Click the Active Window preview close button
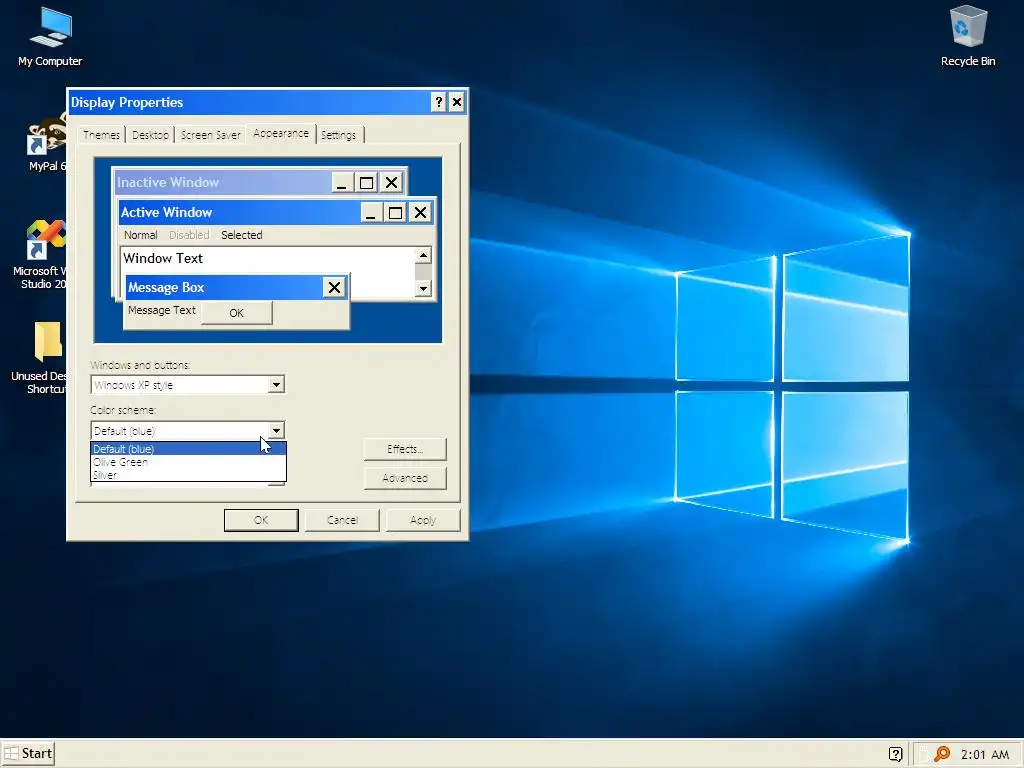Screen dimensions: 1024x768 pos(421,213)
